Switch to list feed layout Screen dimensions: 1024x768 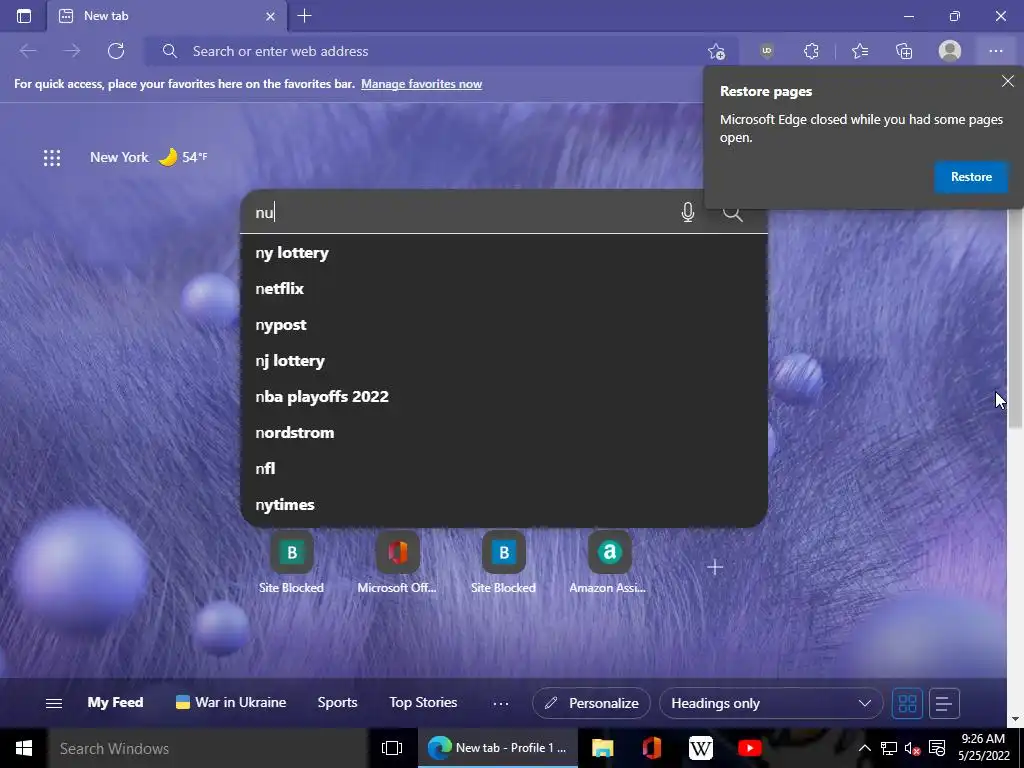pos(944,703)
